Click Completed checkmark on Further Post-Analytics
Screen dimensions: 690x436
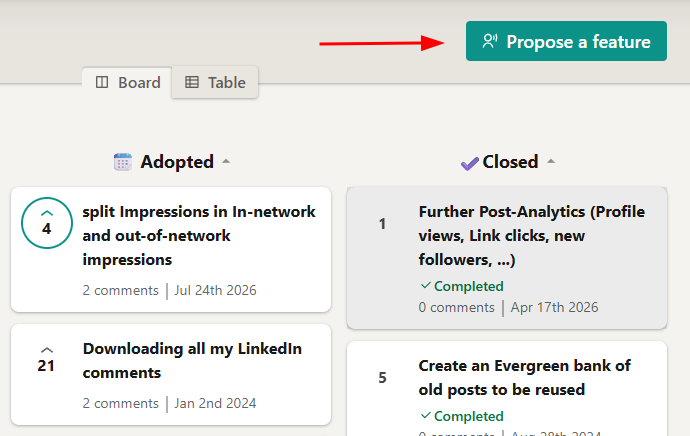point(425,286)
